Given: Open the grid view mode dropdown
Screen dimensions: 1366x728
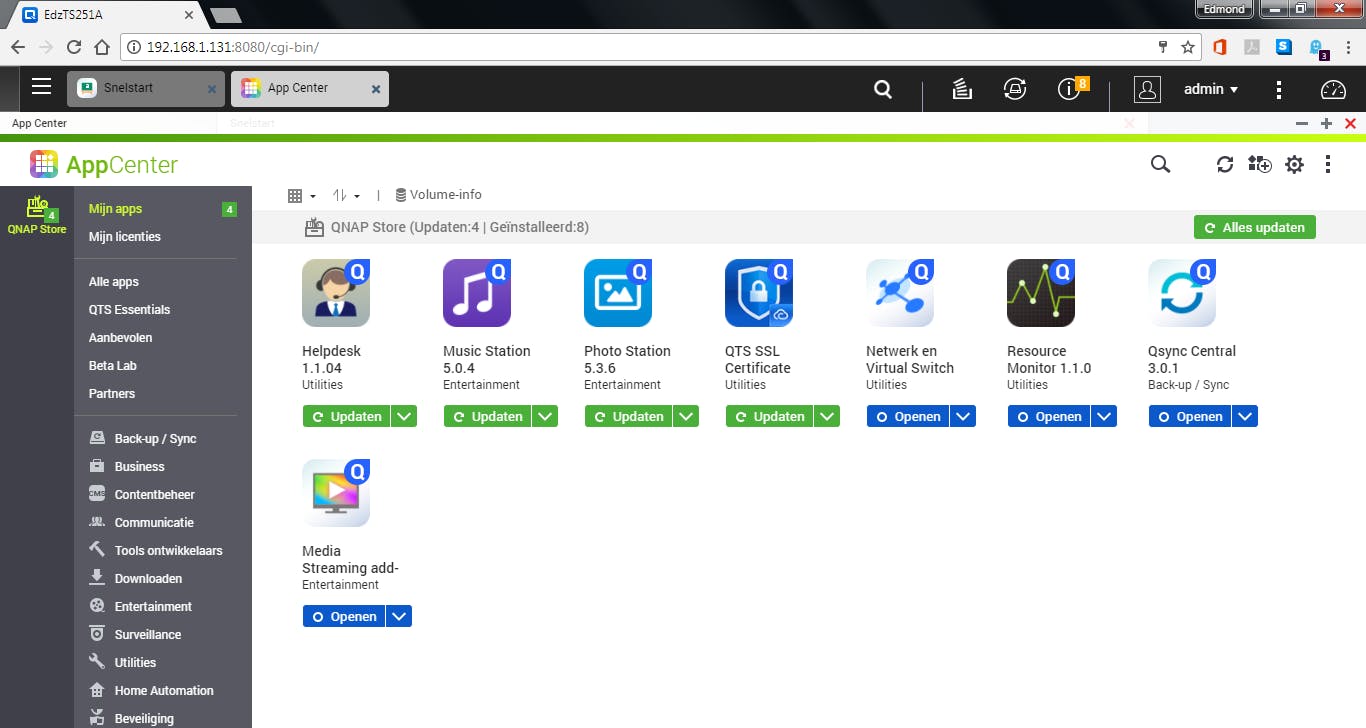Looking at the screenshot, I should [x=302, y=196].
